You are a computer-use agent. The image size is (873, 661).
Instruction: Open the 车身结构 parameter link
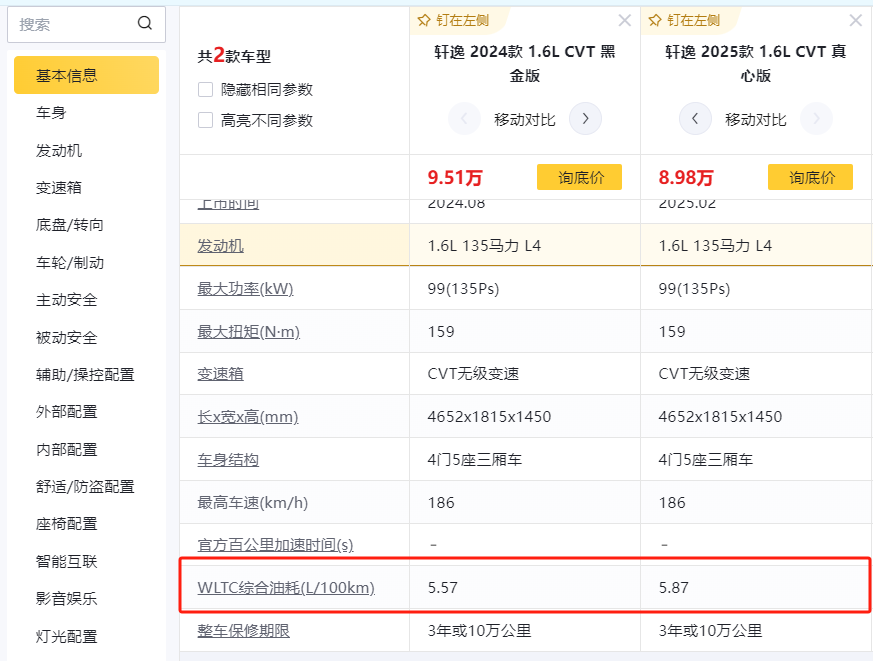pyautogui.click(x=228, y=460)
